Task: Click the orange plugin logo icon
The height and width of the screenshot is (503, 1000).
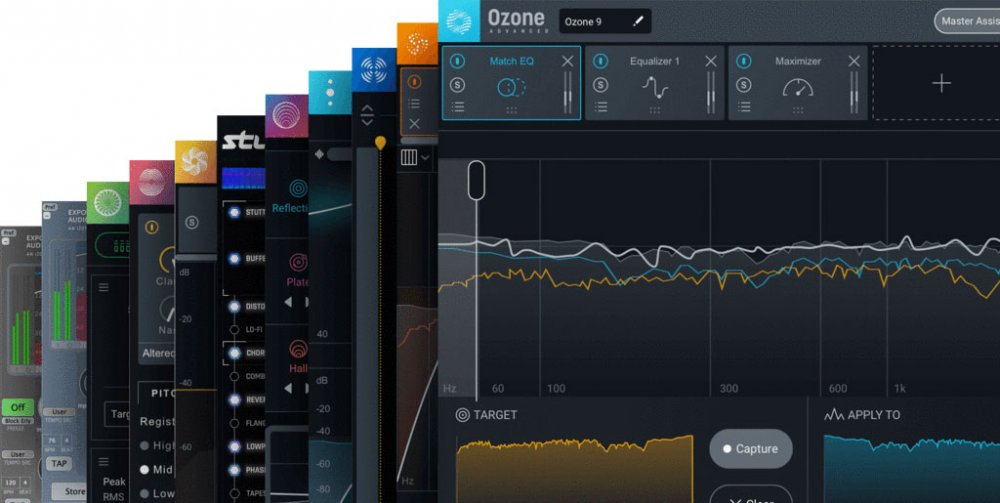Action: (417, 43)
